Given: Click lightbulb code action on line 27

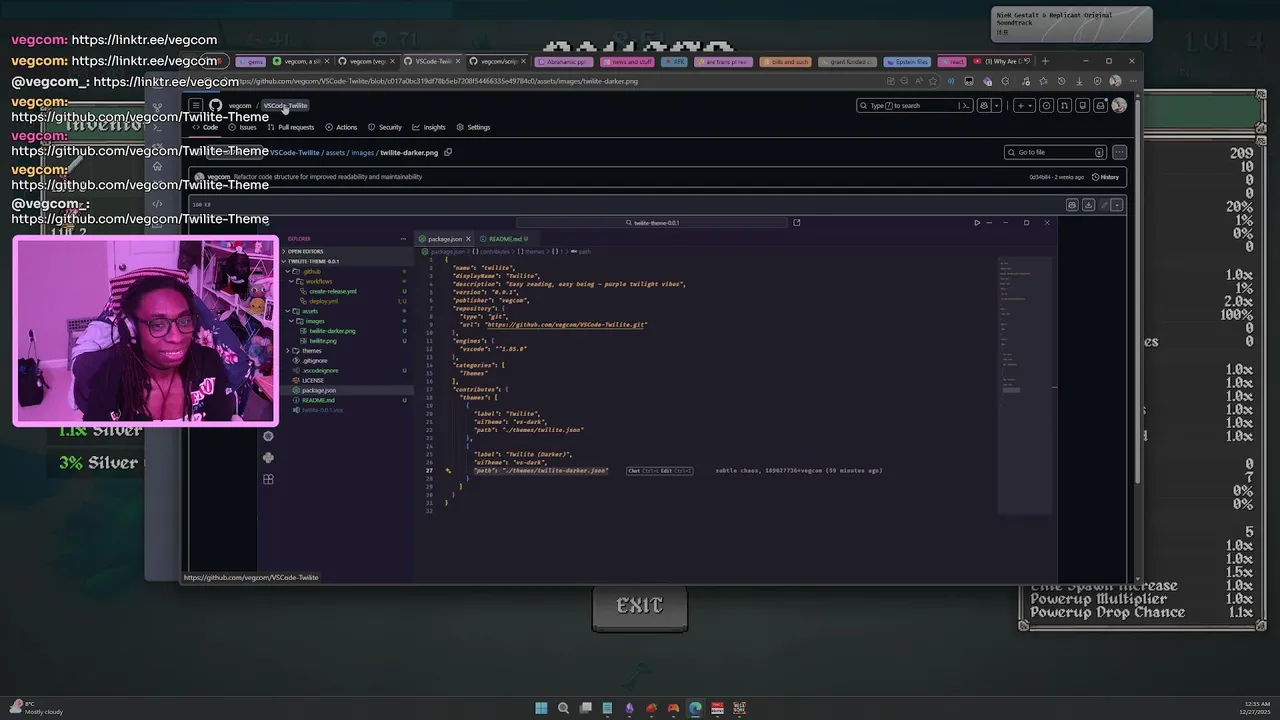Looking at the screenshot, I should tap(448, 470).
